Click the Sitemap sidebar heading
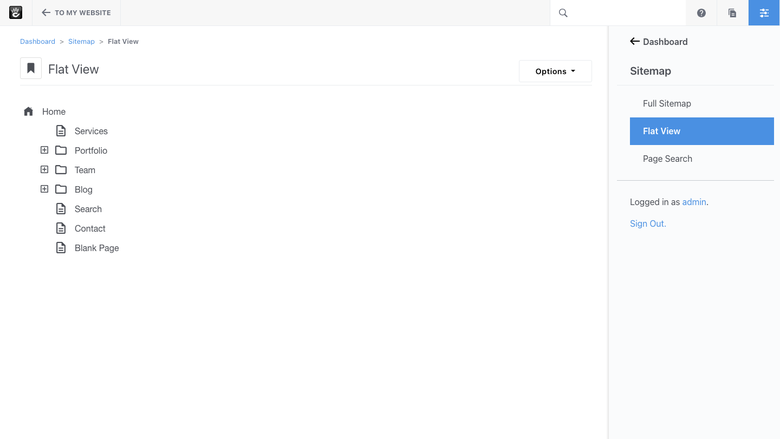Image resolution: width=780 pixels, height=439 pixels. point(650,71)
